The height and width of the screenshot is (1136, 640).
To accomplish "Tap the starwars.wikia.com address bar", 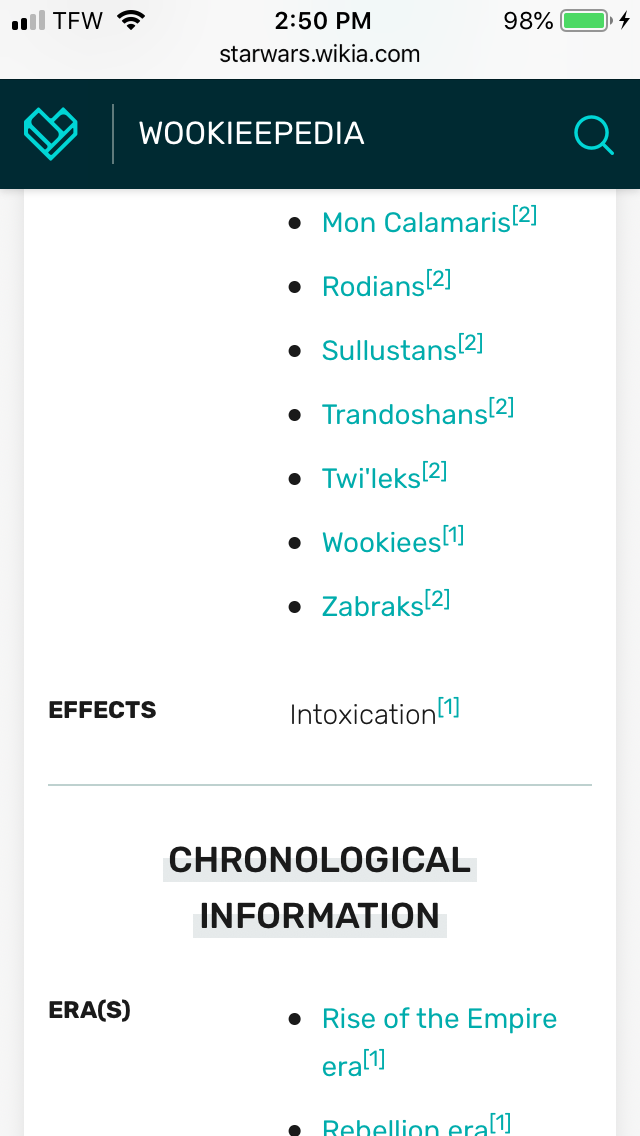I will pyautogui.click(x=320, y=54).
